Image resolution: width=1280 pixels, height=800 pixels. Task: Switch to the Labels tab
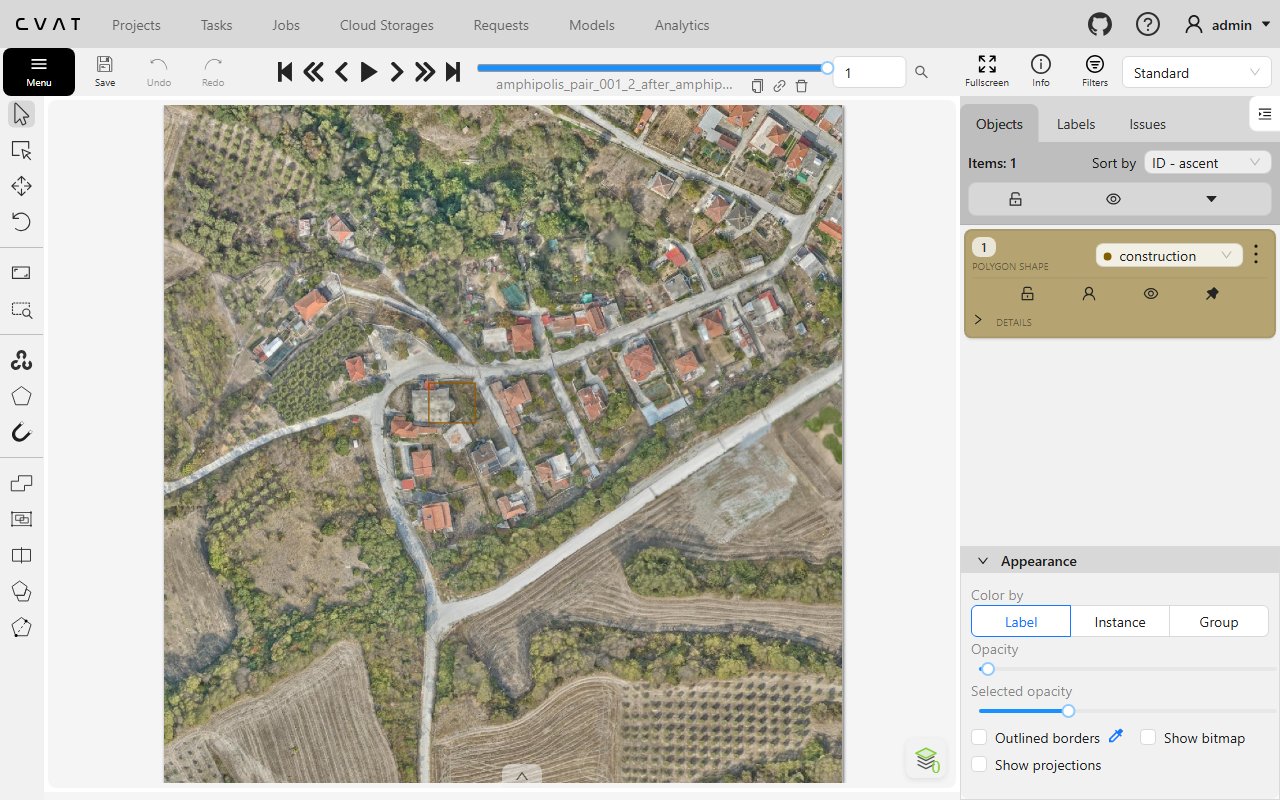point(1076,124)
